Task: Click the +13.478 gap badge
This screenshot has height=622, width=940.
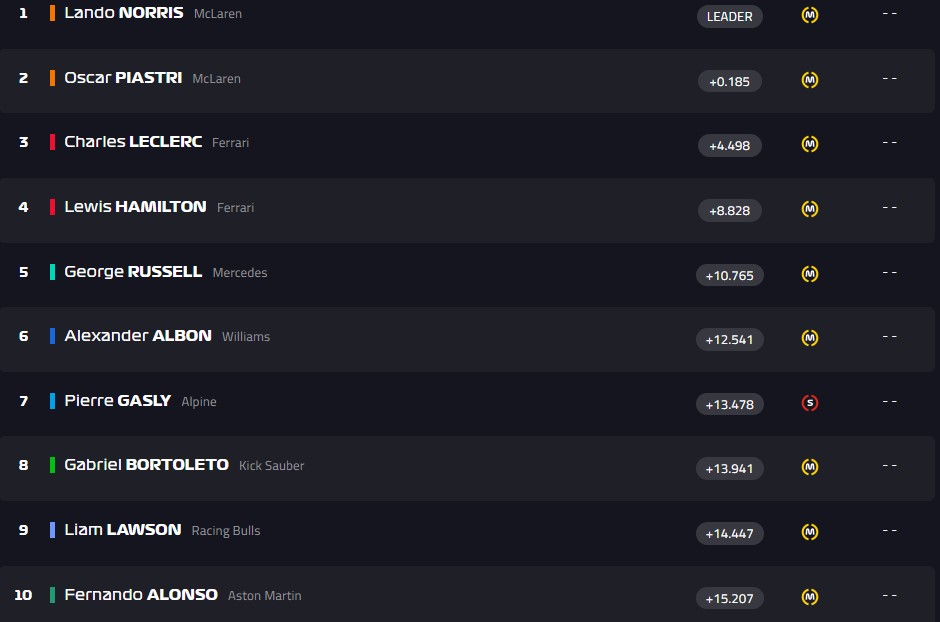Action: [x=730, y=404]
